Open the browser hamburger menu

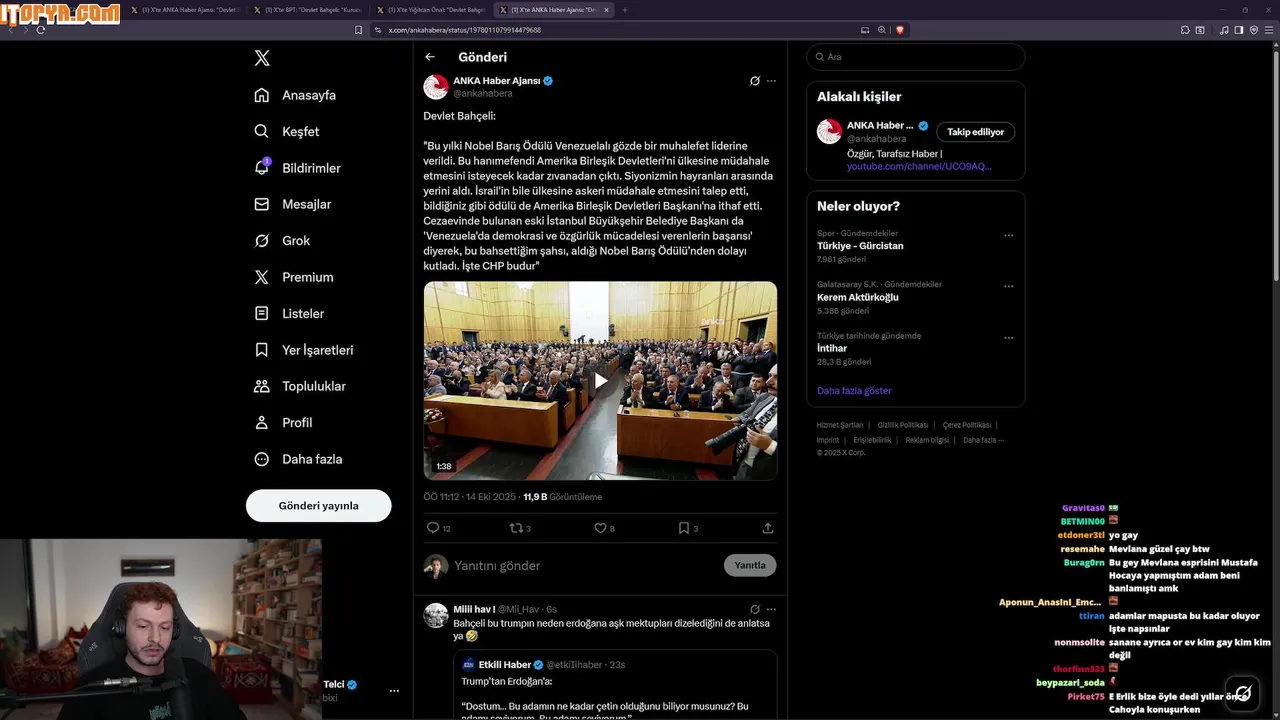tap(1269, 30)
